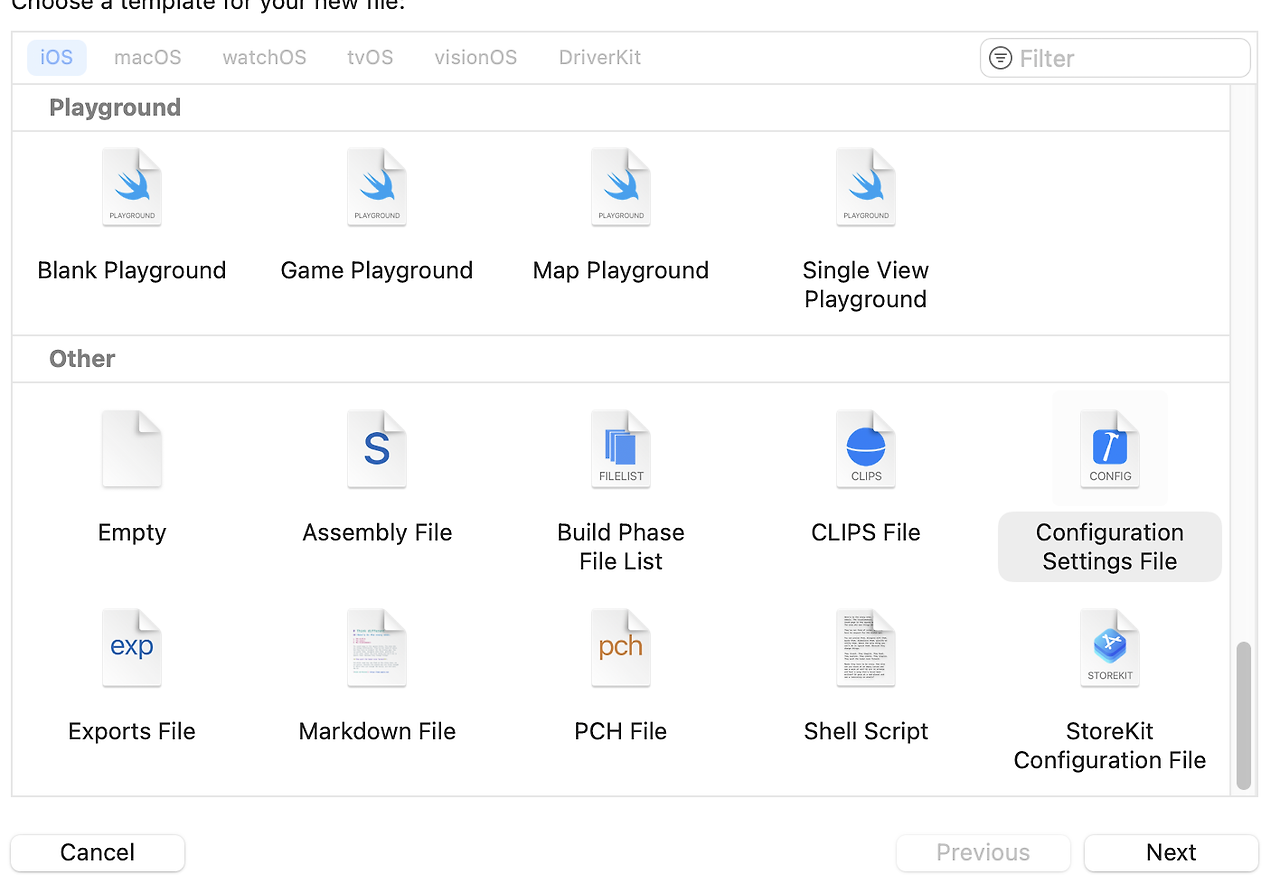Open the visionOS platform tab
The height and width of the screenshot is (893, 1280).
pos(476,57)
